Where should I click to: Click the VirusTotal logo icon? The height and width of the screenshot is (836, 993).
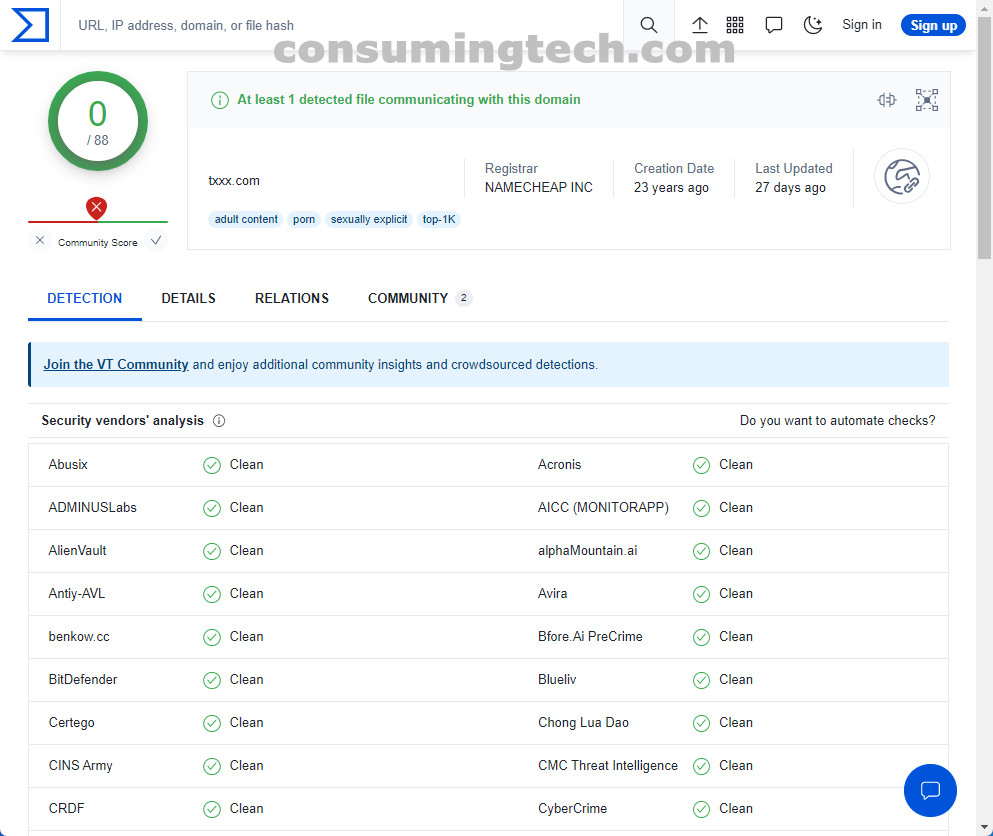[x=30, y=25]
